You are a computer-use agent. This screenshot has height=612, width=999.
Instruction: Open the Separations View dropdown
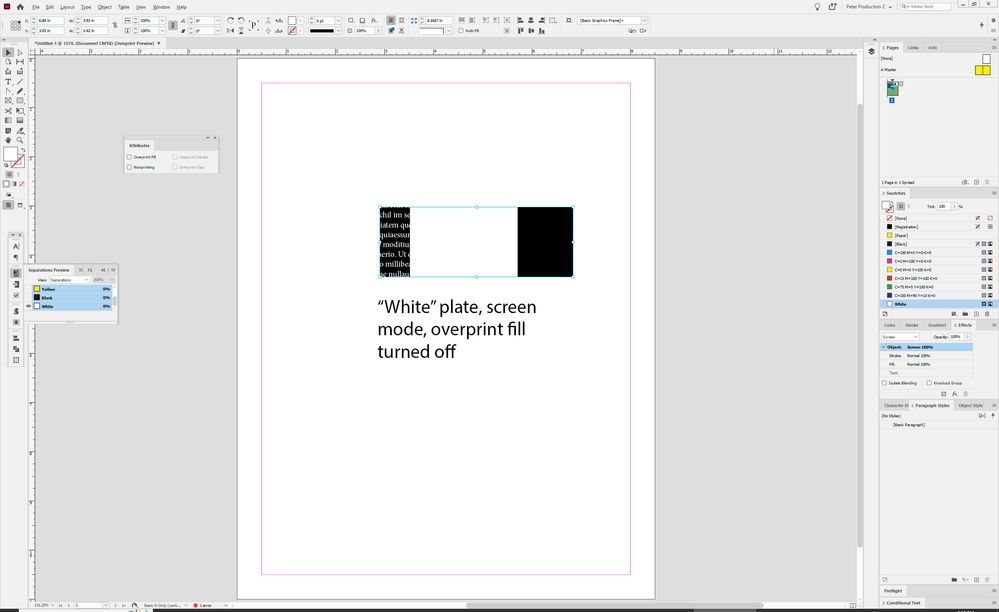[x=70, y=280]
